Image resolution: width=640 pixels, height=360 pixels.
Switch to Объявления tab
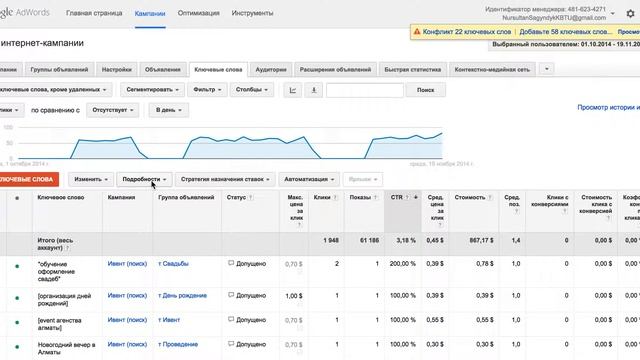(x=162, y=69)
